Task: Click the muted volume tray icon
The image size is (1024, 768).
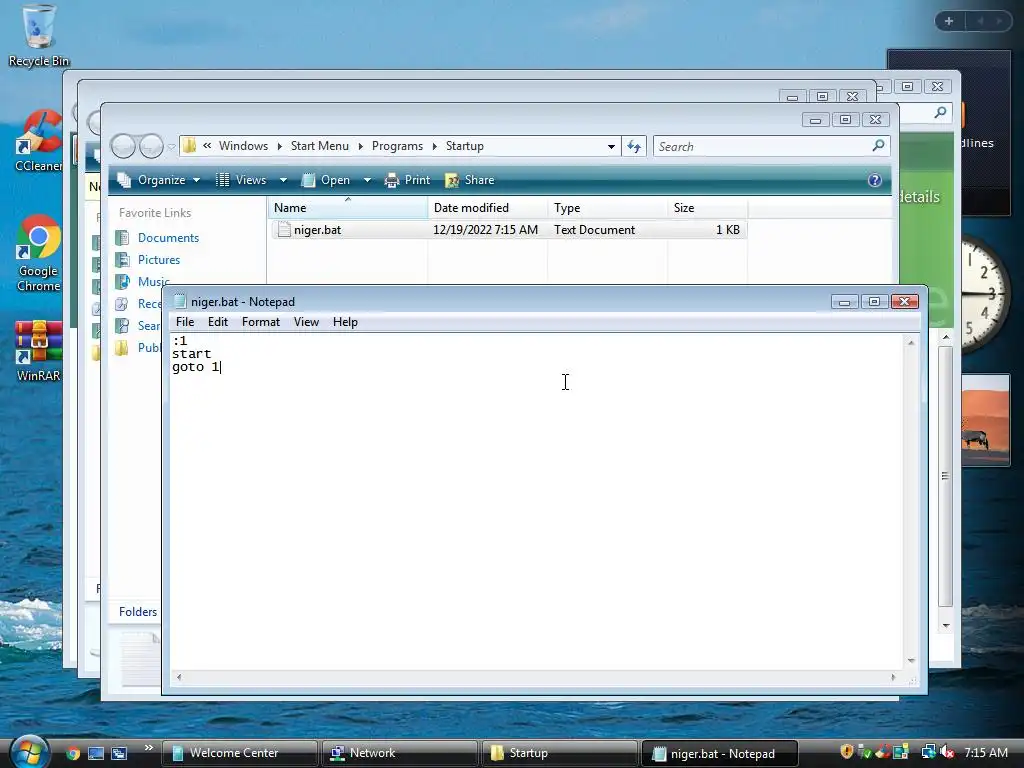Action: (x=948, y=752)
